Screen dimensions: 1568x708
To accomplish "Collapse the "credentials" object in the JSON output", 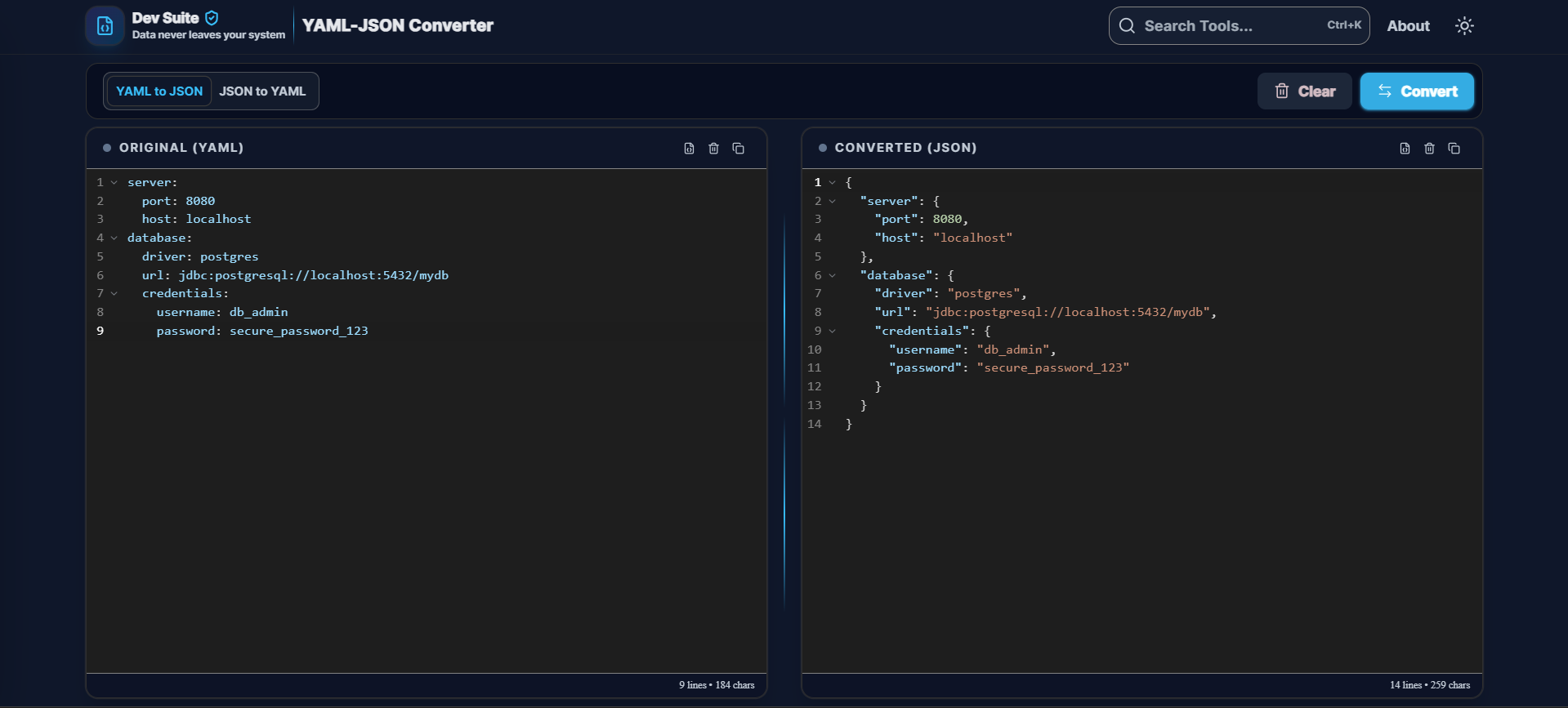I will pos(832,331).
